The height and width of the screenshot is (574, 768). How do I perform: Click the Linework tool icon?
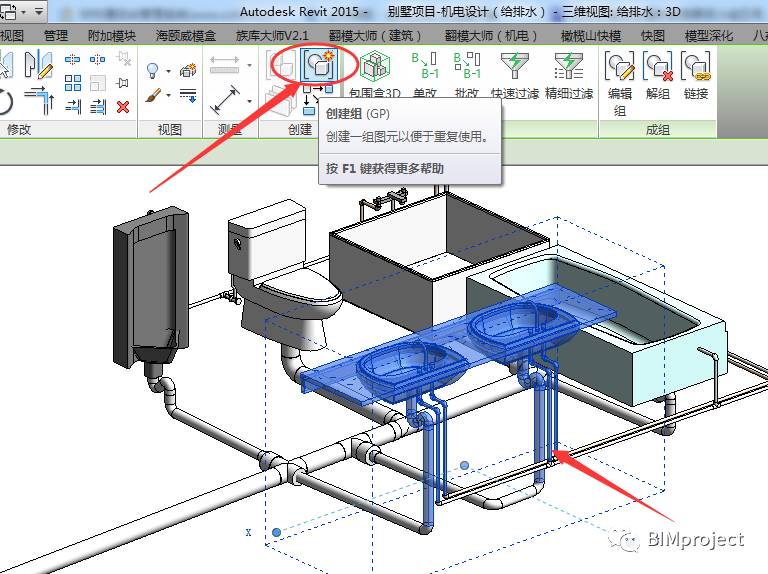(x=188, y=95)
